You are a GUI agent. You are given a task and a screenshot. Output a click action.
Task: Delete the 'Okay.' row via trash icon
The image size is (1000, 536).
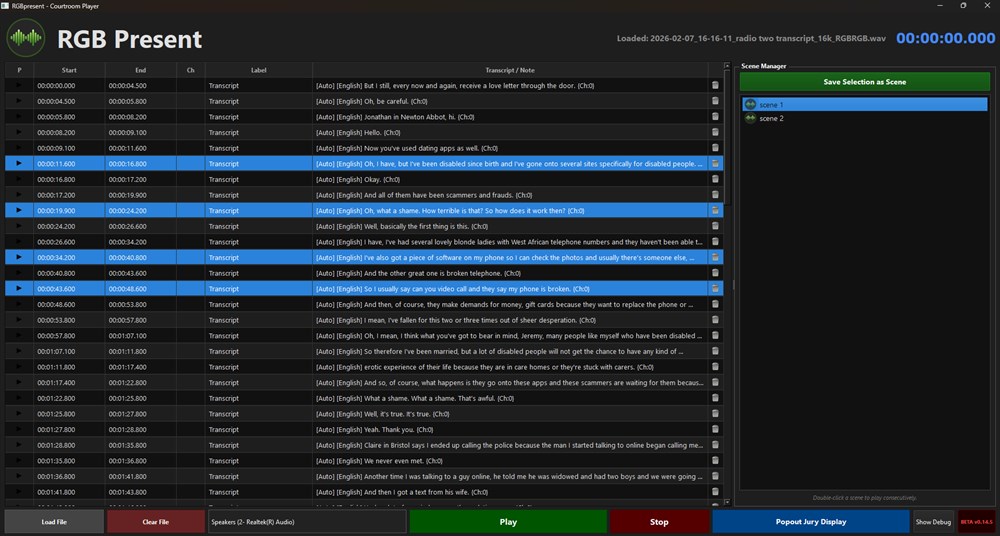coord(715,179)
